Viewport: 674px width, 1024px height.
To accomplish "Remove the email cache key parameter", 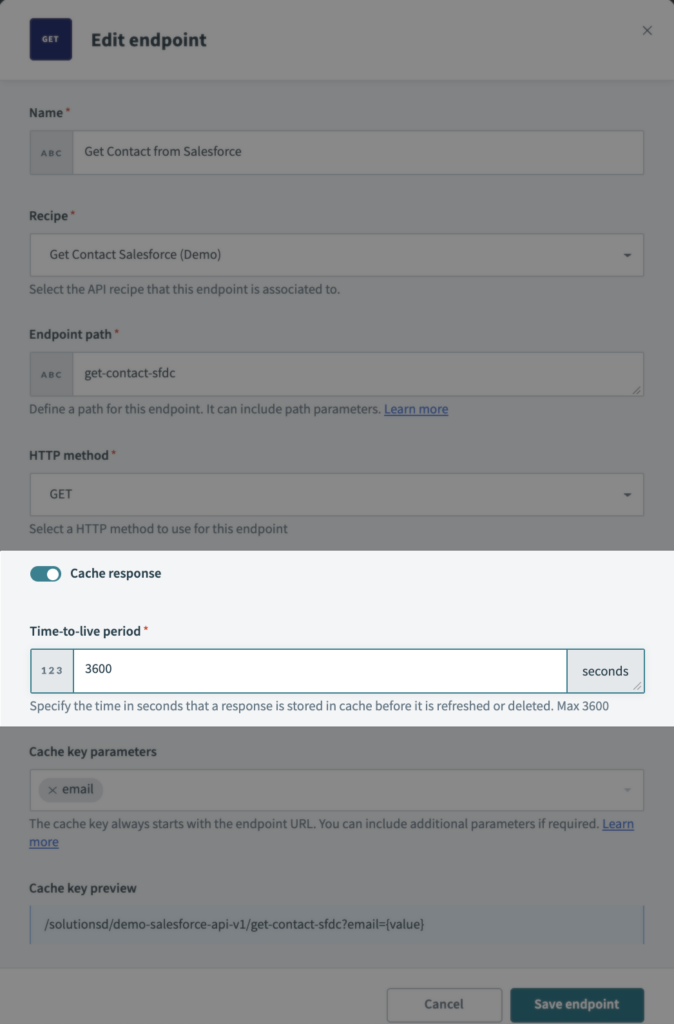I will coord(56,789).
